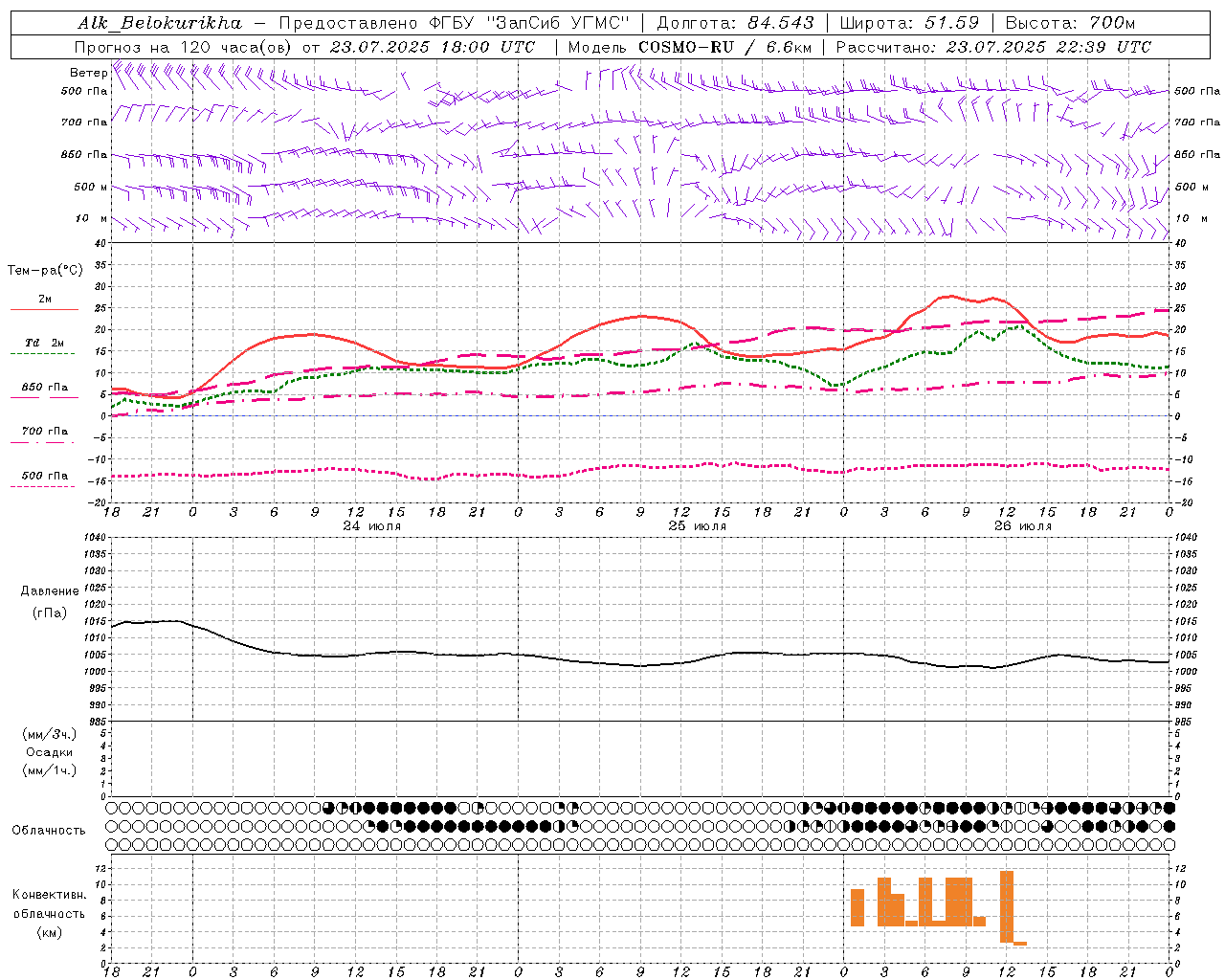Click the "Конвективн." convective cloud label
This screenshot has width=1225, height=980.
pos(49,895)
